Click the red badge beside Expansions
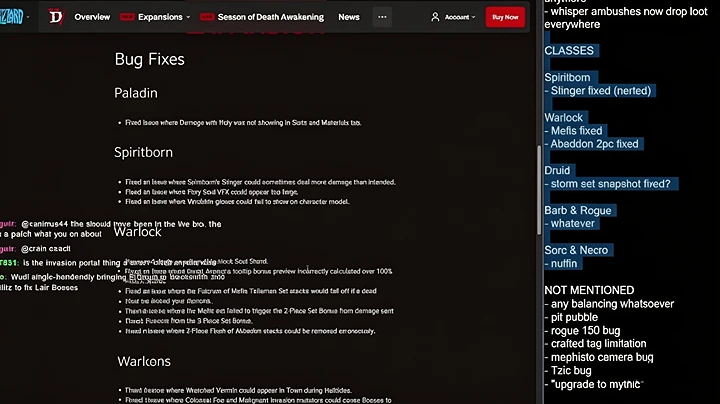 tap(127, 17)
